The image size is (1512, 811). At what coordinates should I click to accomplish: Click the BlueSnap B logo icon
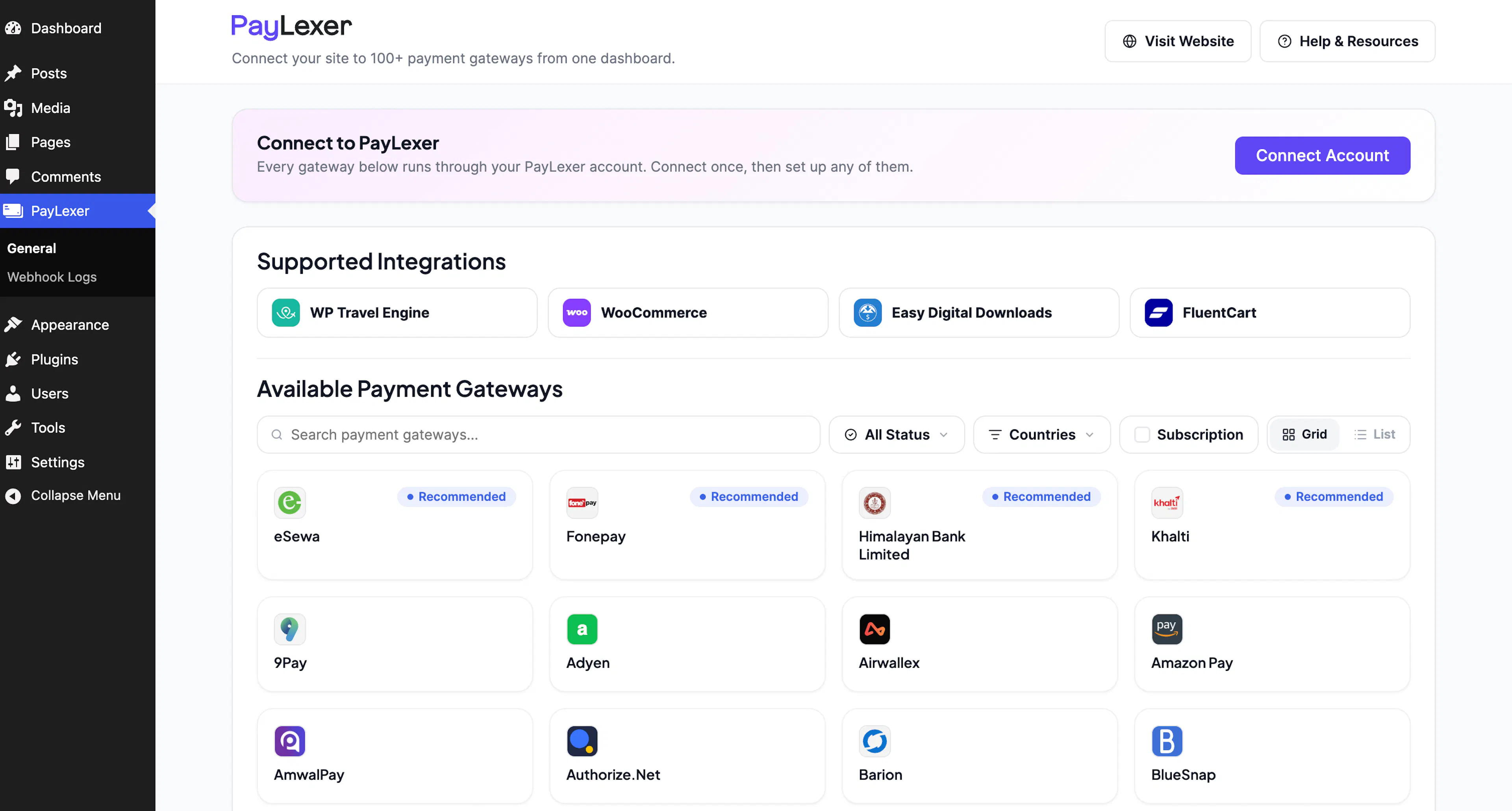pyautogui.click(x=1167, y=741)
